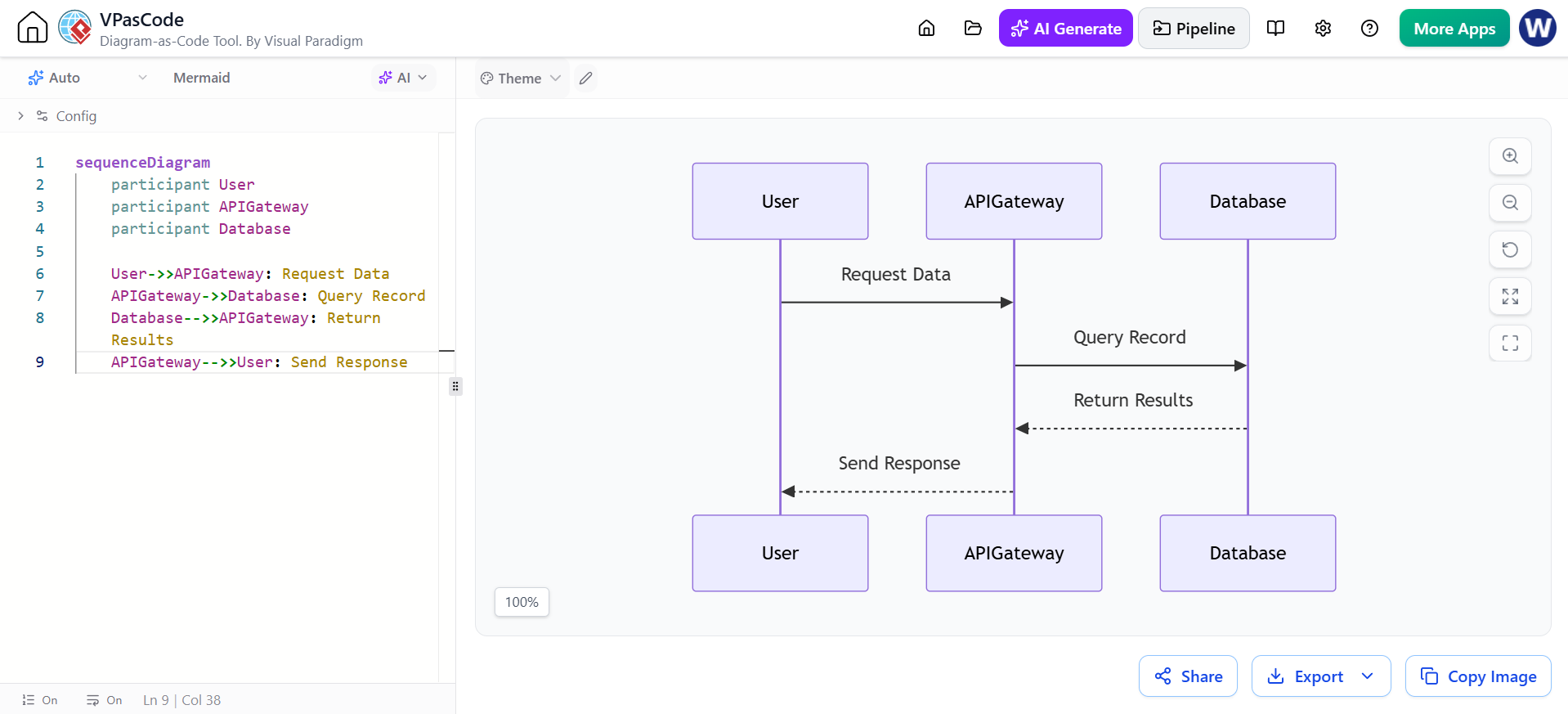Image resolution: width=1568 pixels, height=714 pixels.
Task: Click the fit to screen arrows icon
Action: [1510, 296]
